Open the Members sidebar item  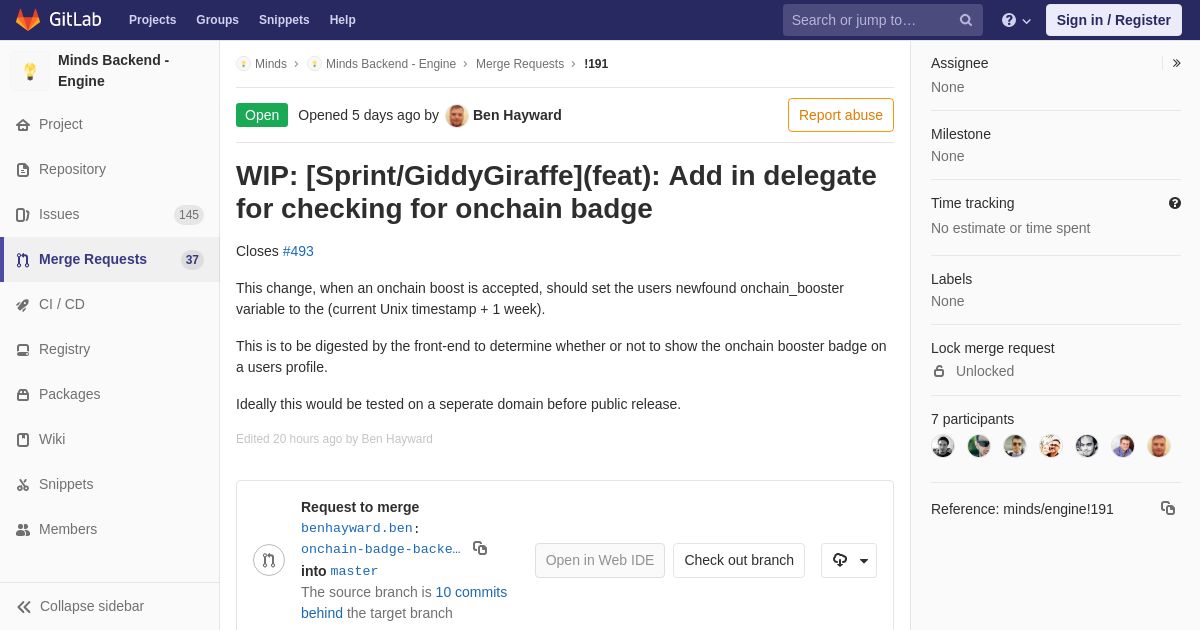110,529
